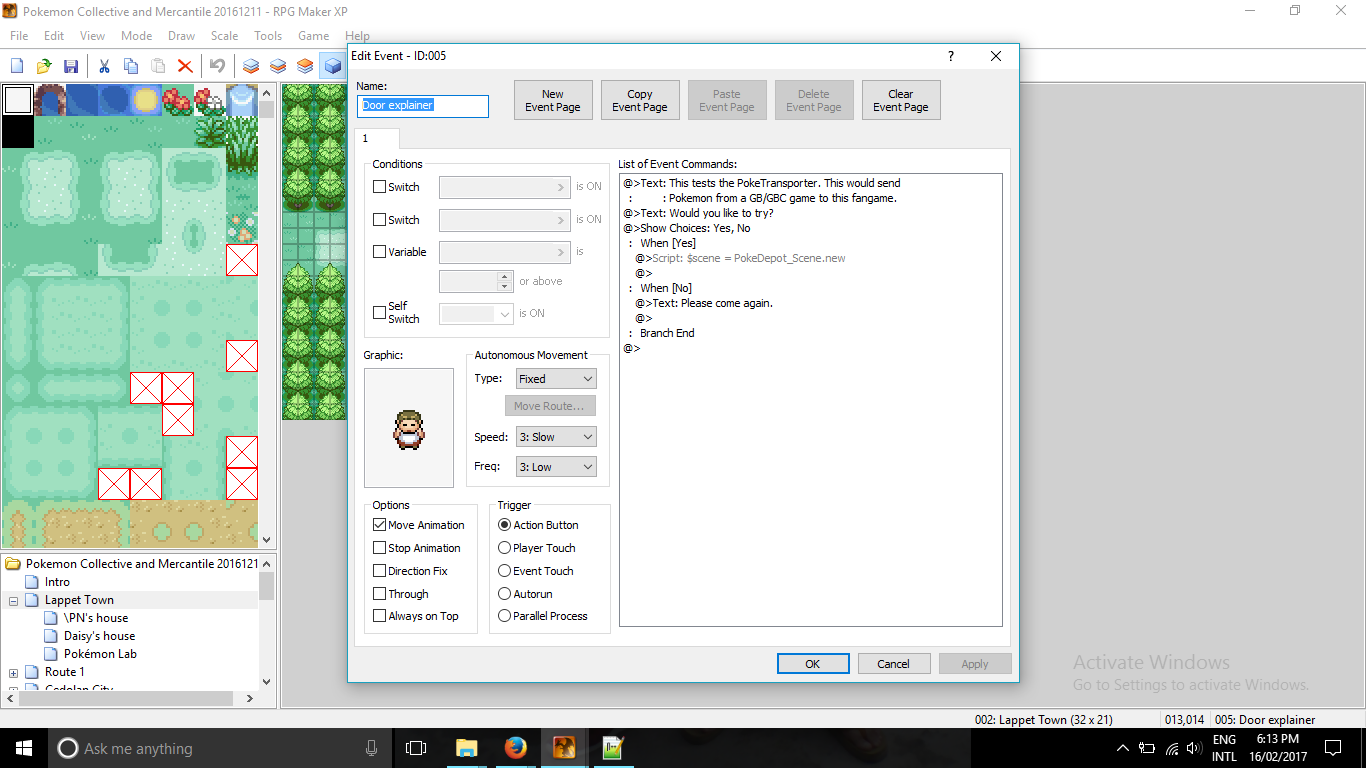Screen dimensions: 1366x768
Task: Open the Mode menu
Action: 137,36
